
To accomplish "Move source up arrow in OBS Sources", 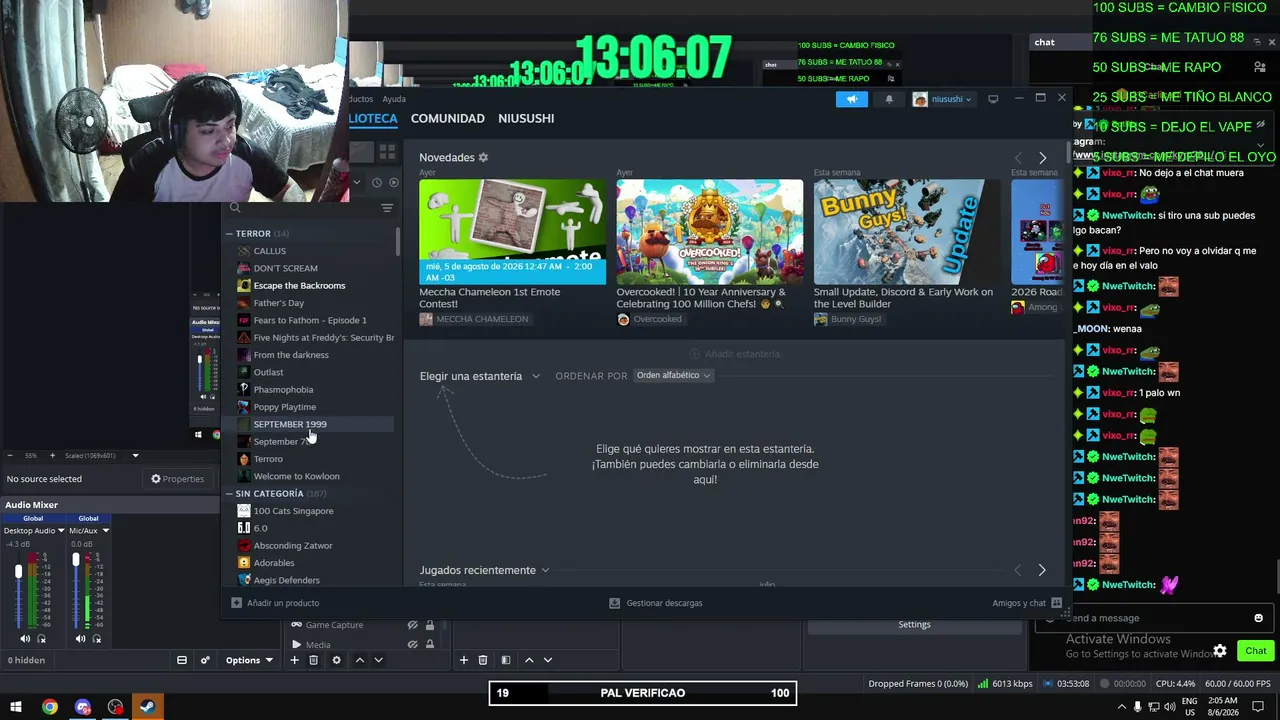I will 360,660.
